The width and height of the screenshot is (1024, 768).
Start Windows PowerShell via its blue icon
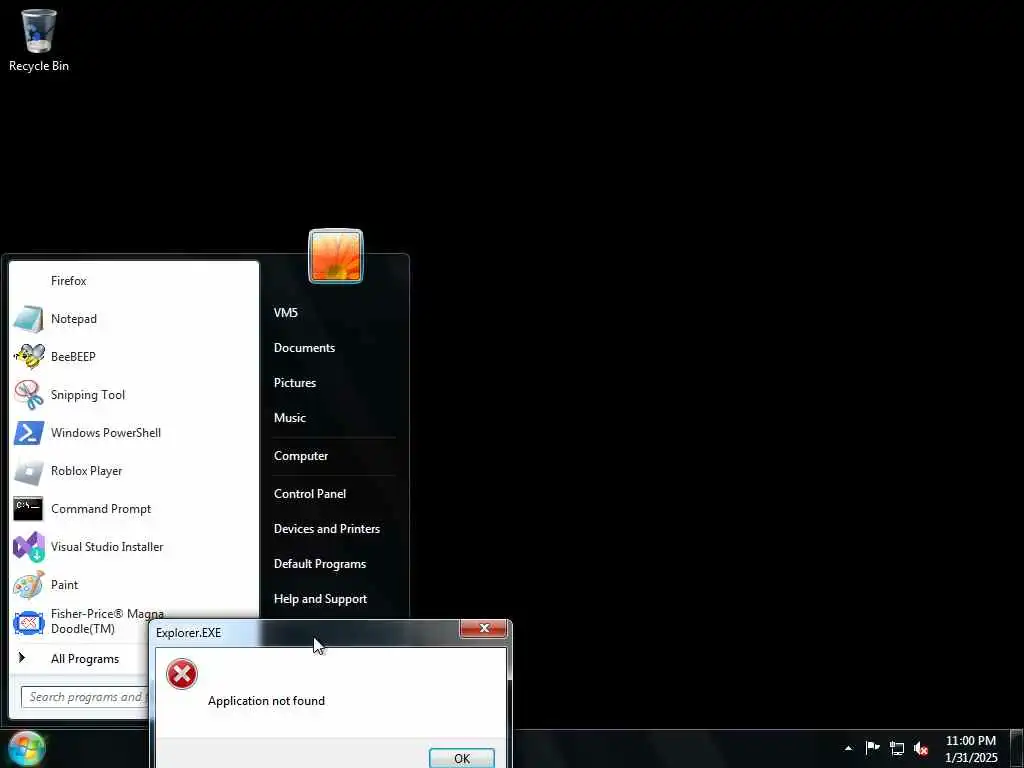[29, 432]
